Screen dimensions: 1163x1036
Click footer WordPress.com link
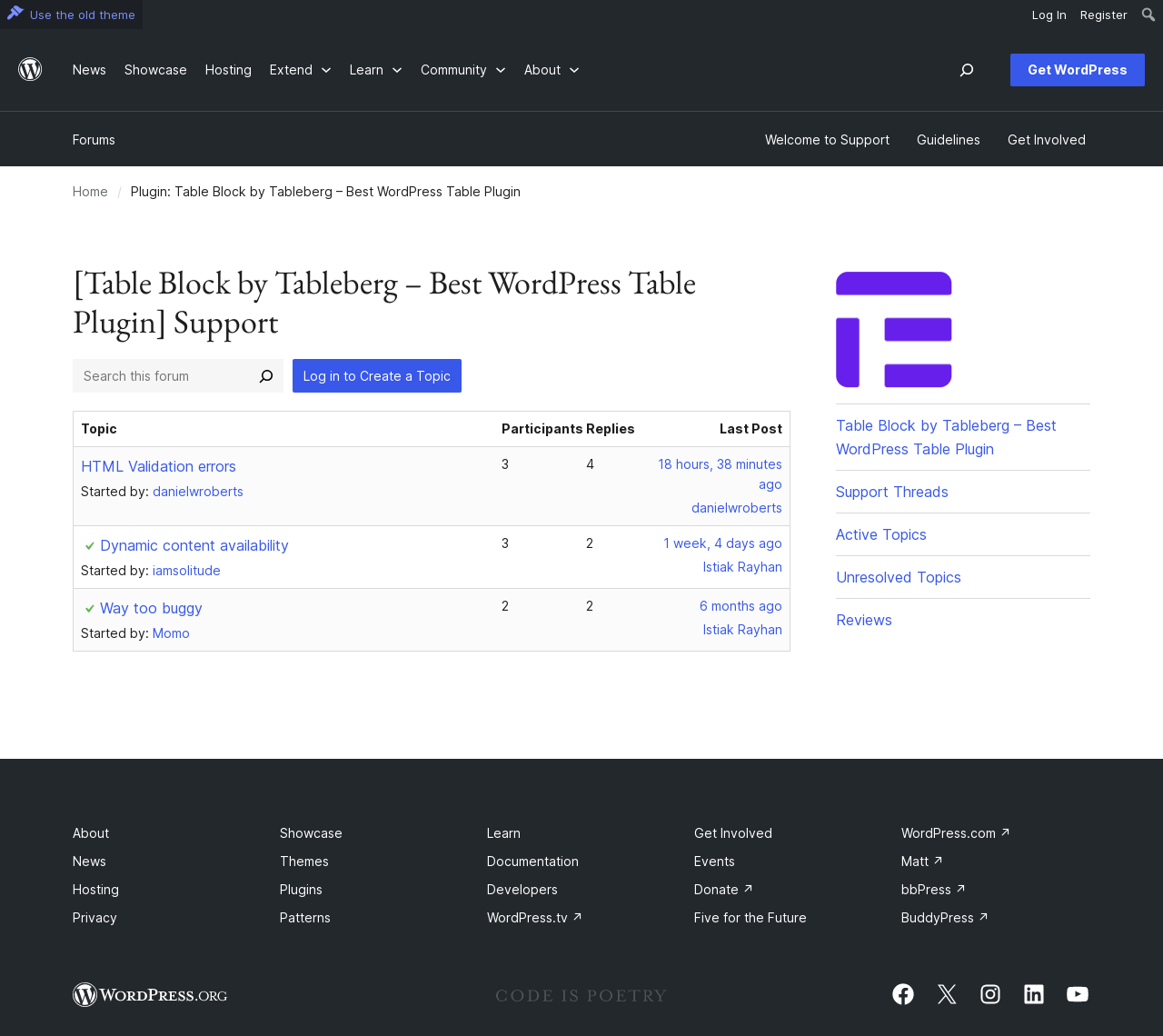coord(956,833)
